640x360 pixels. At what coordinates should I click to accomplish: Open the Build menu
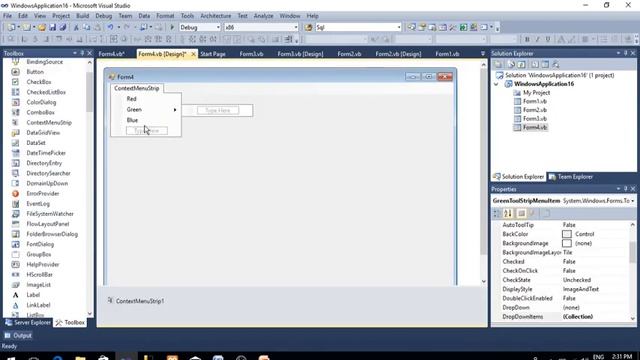(x=82, y=16)
